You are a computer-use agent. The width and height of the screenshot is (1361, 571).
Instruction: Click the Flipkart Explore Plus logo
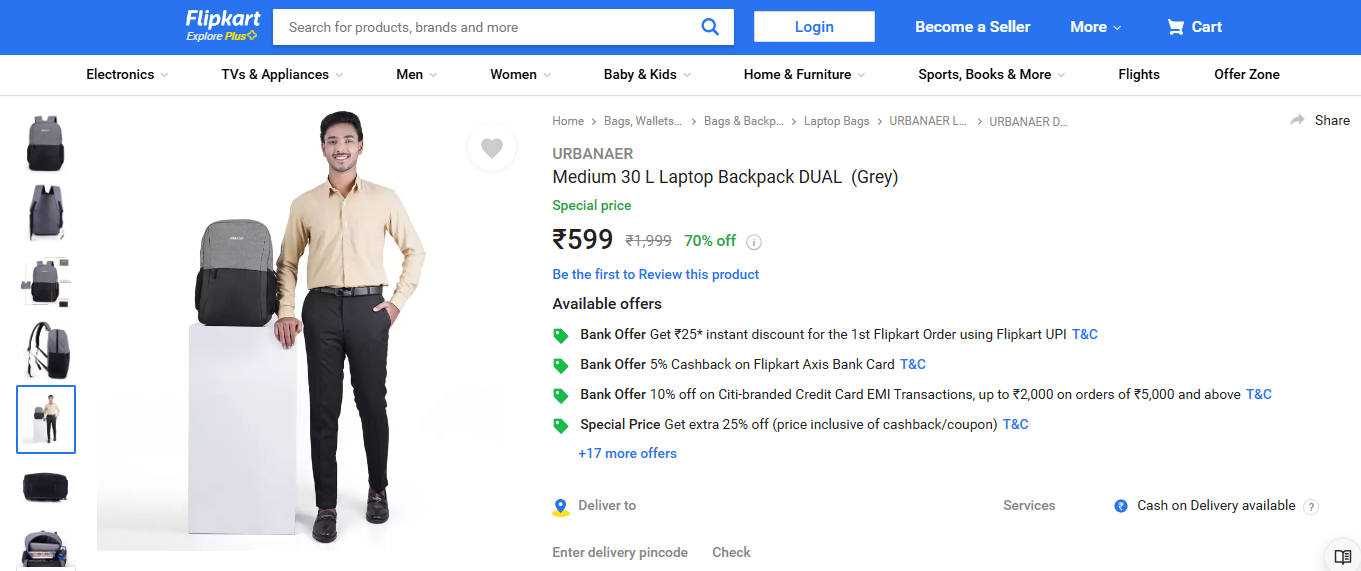(222, 26)
